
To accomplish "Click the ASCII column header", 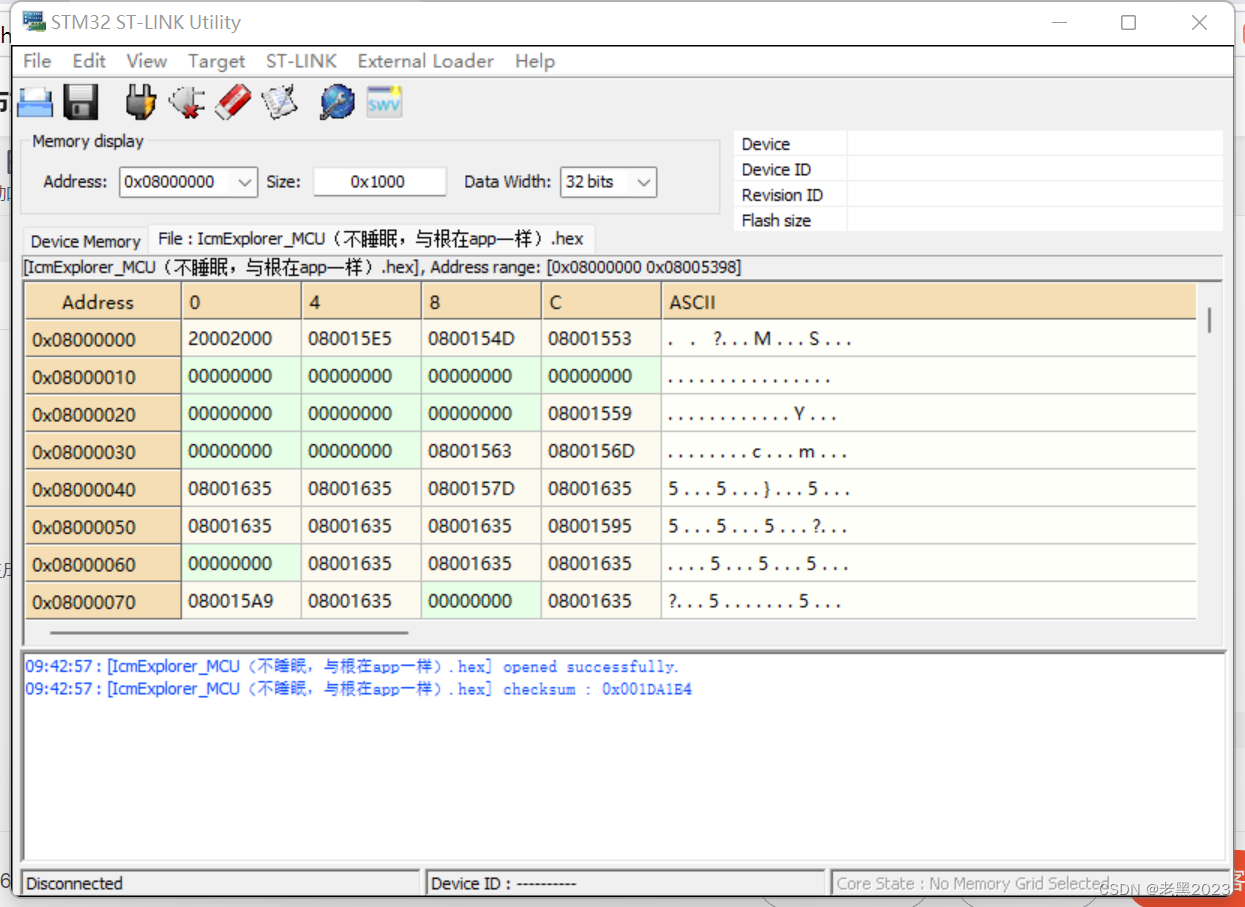I will (929, 302).
